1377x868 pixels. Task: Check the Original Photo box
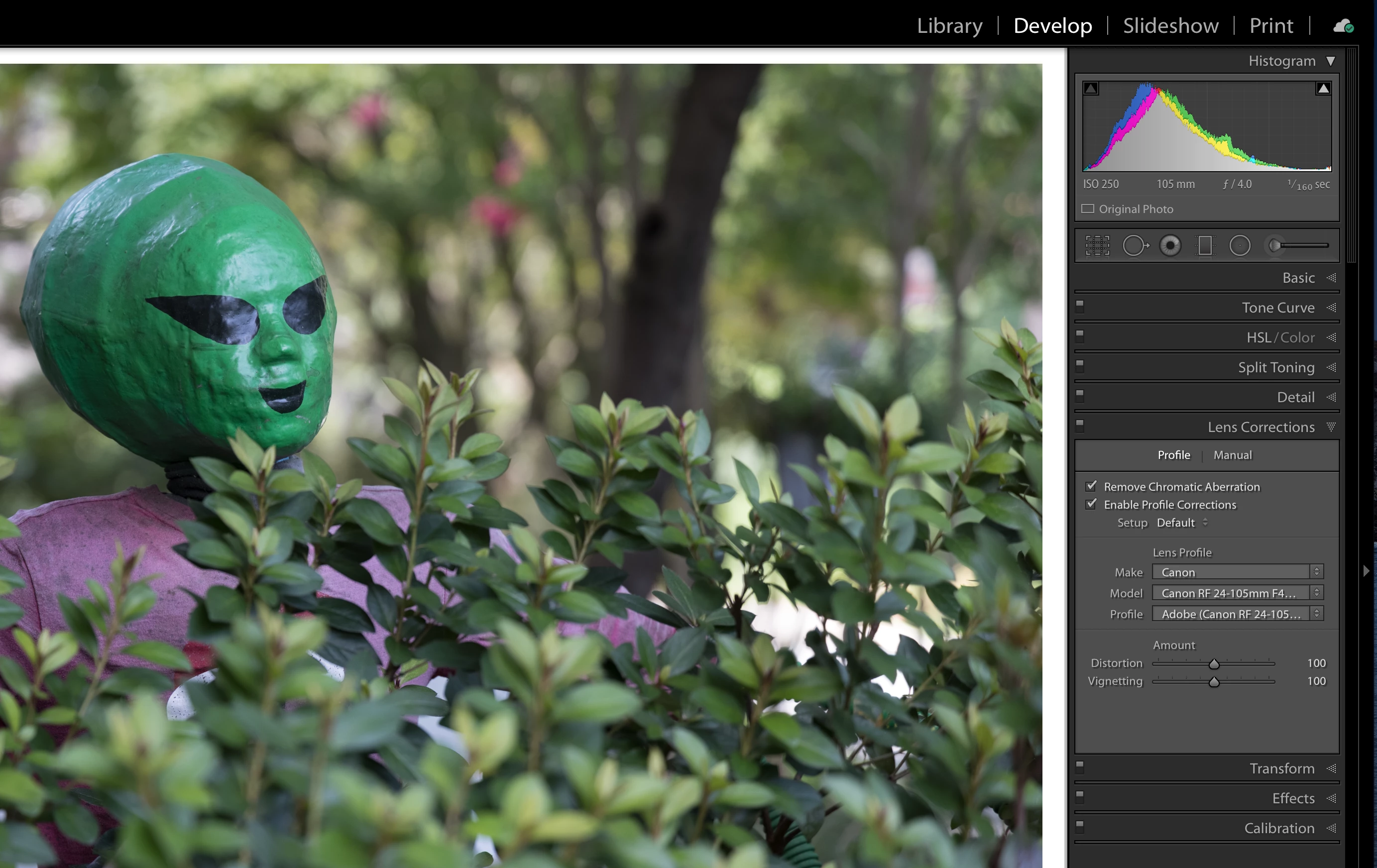click(1088, 209)
